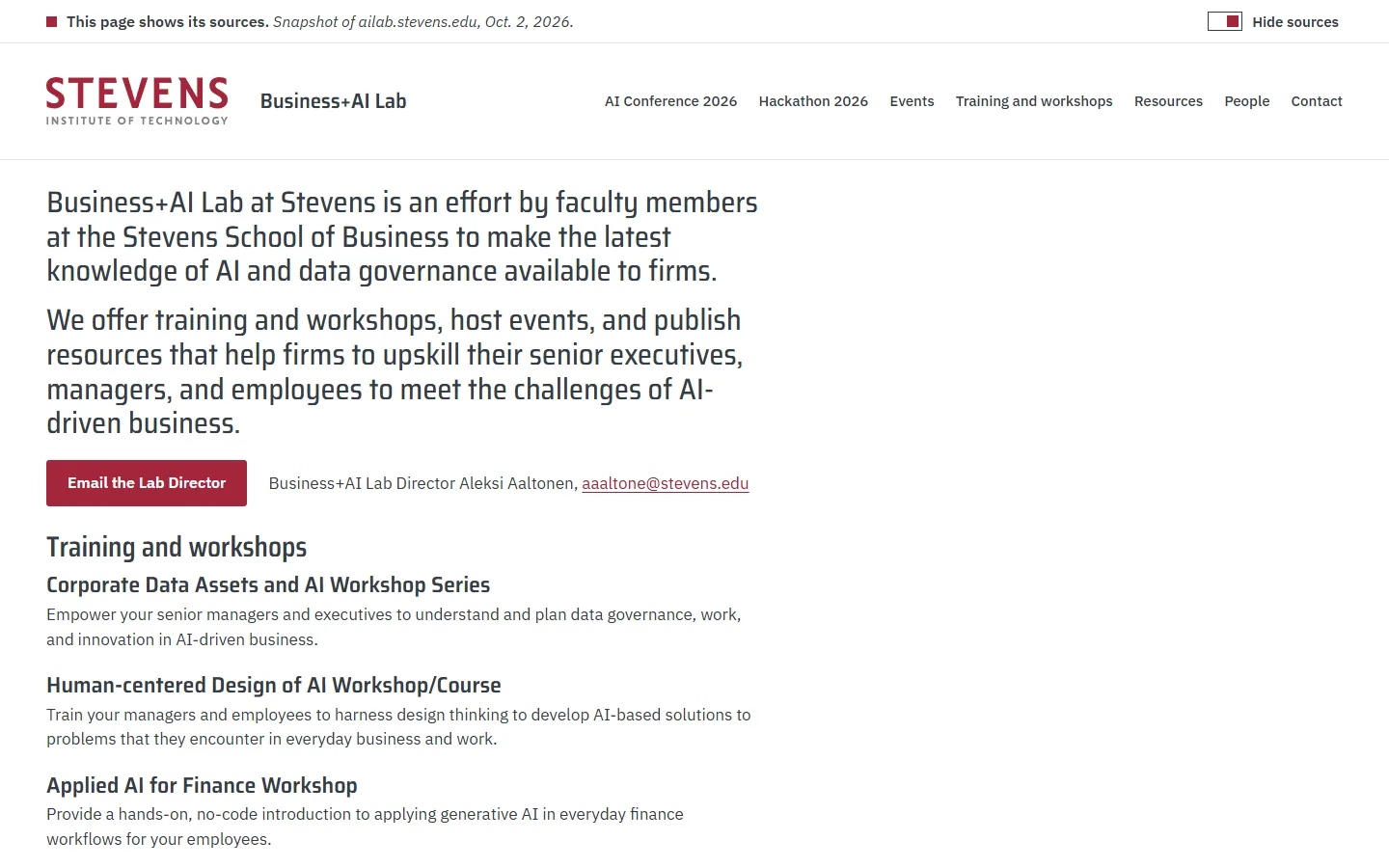Open Human-centered Design of AI Workshop/Course
The image size is (1389, 868).
tap(274, 685)
